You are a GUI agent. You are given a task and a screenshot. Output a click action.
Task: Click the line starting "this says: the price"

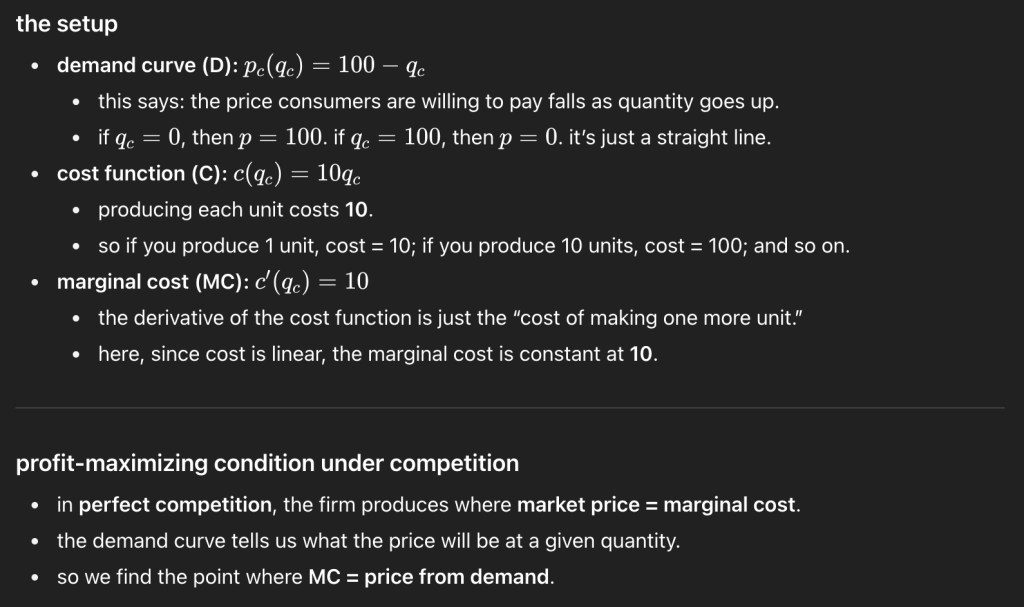[438, 102]
